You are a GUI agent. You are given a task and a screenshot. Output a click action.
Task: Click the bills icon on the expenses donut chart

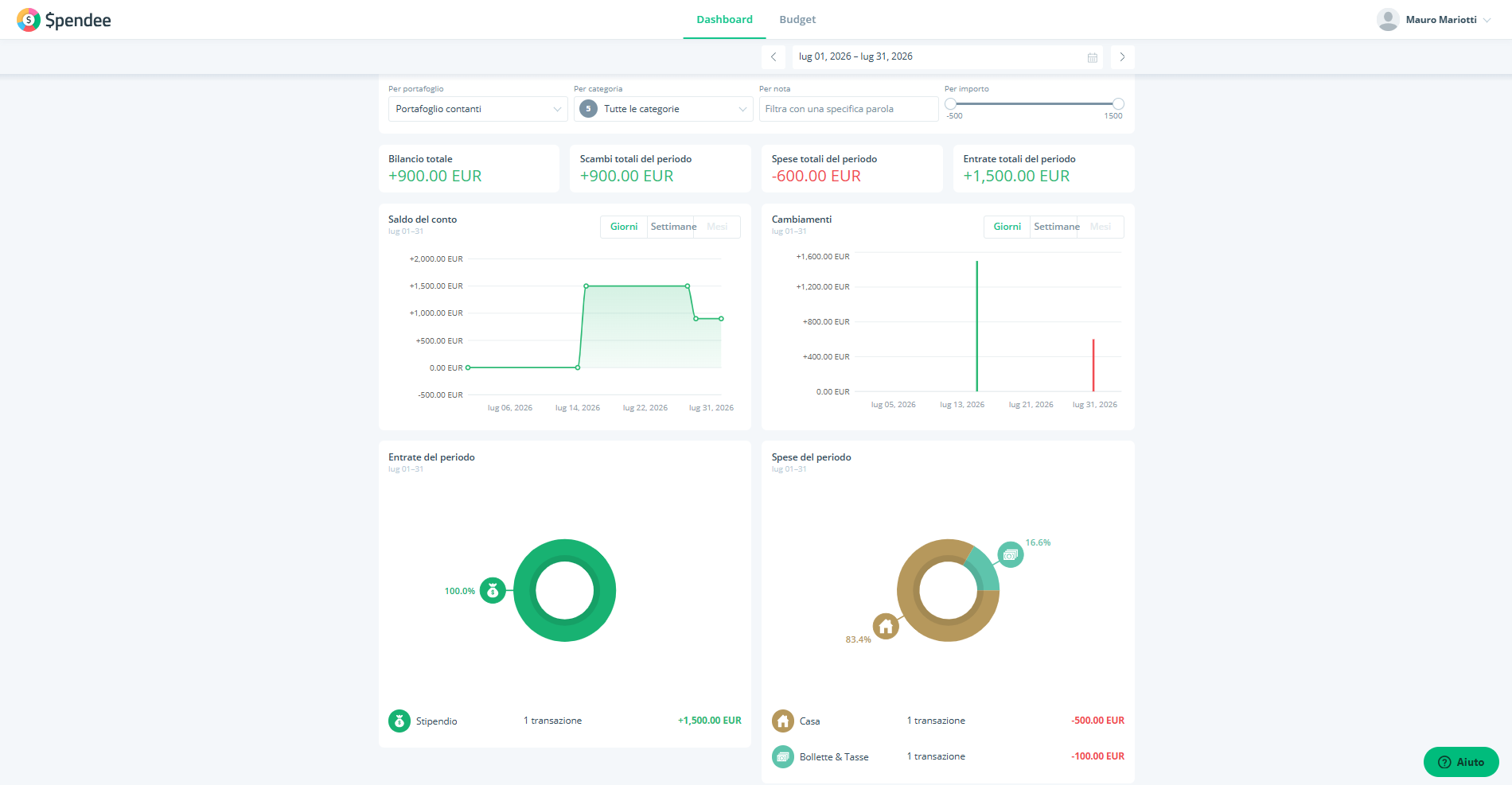(1011, 554)
